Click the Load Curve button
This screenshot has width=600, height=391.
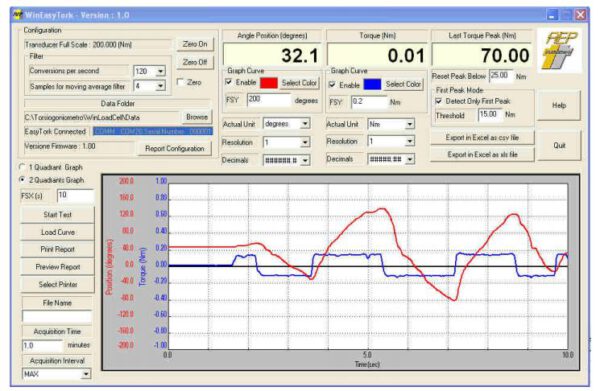(x=57, y=232)
